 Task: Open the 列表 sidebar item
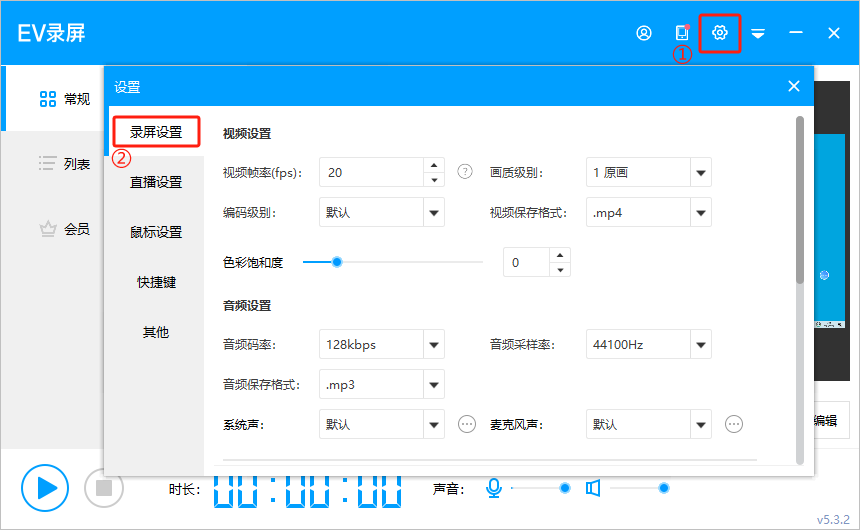pos(64,163)
